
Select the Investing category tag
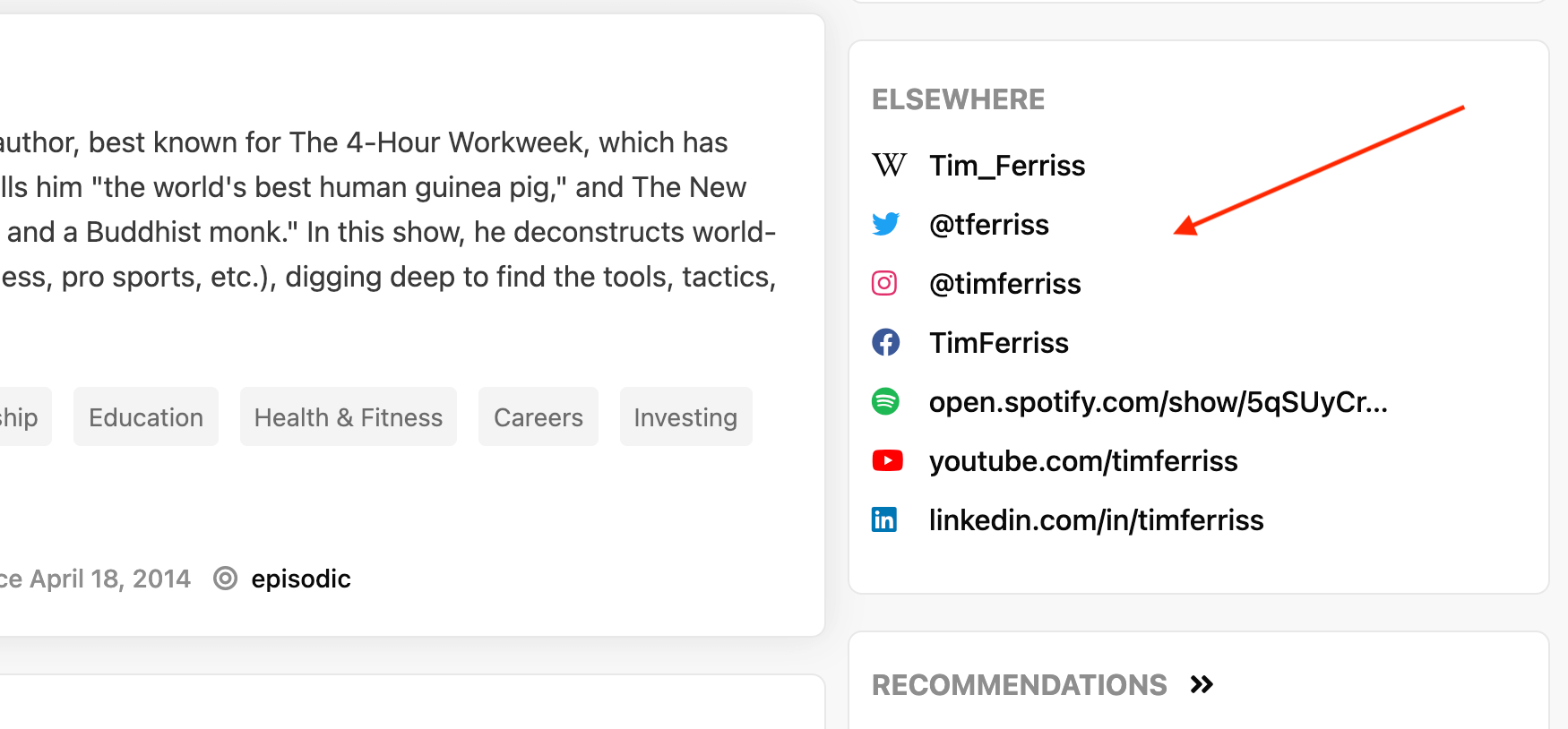(x=685, y=417)
